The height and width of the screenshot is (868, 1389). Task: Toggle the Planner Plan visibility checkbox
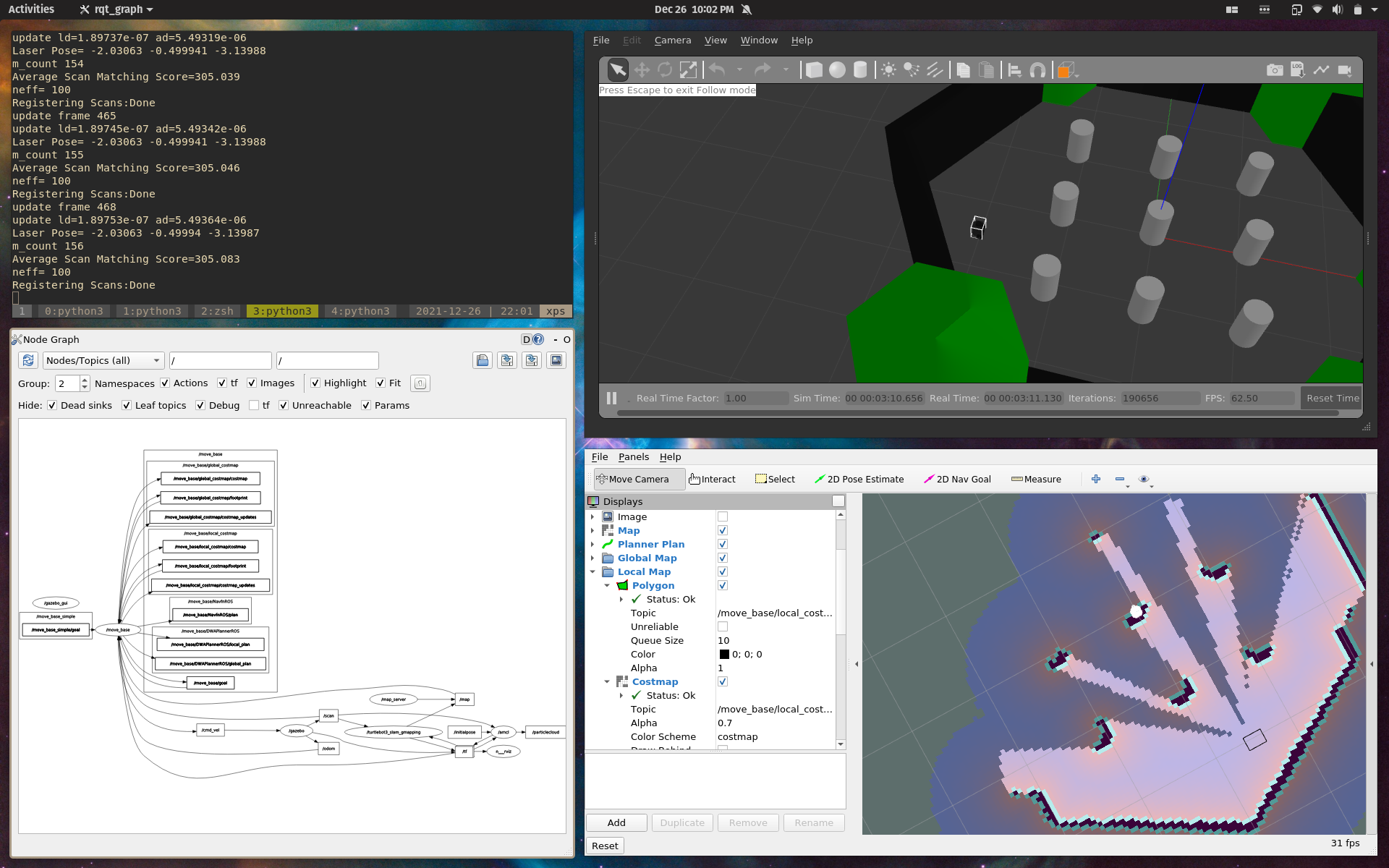pos(723,544)
